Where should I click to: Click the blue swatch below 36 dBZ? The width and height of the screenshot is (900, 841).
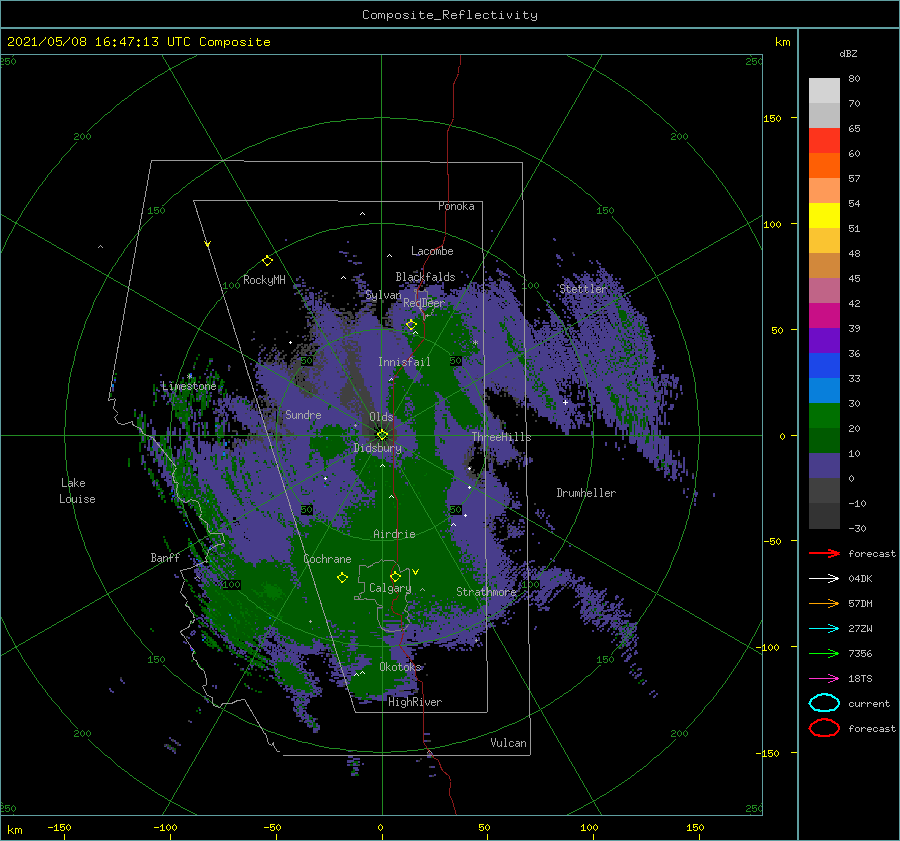click(x=824, y=365)
